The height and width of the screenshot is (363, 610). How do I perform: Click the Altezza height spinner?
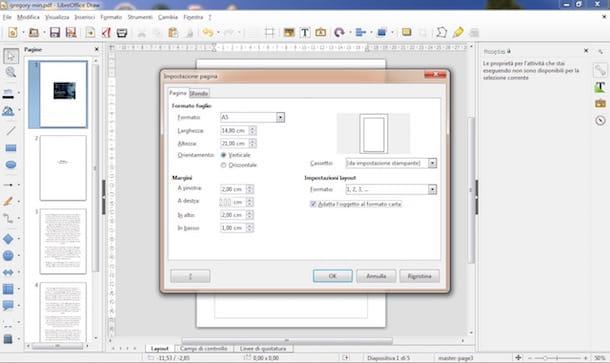pyautogui.click(x=252, y=144)
